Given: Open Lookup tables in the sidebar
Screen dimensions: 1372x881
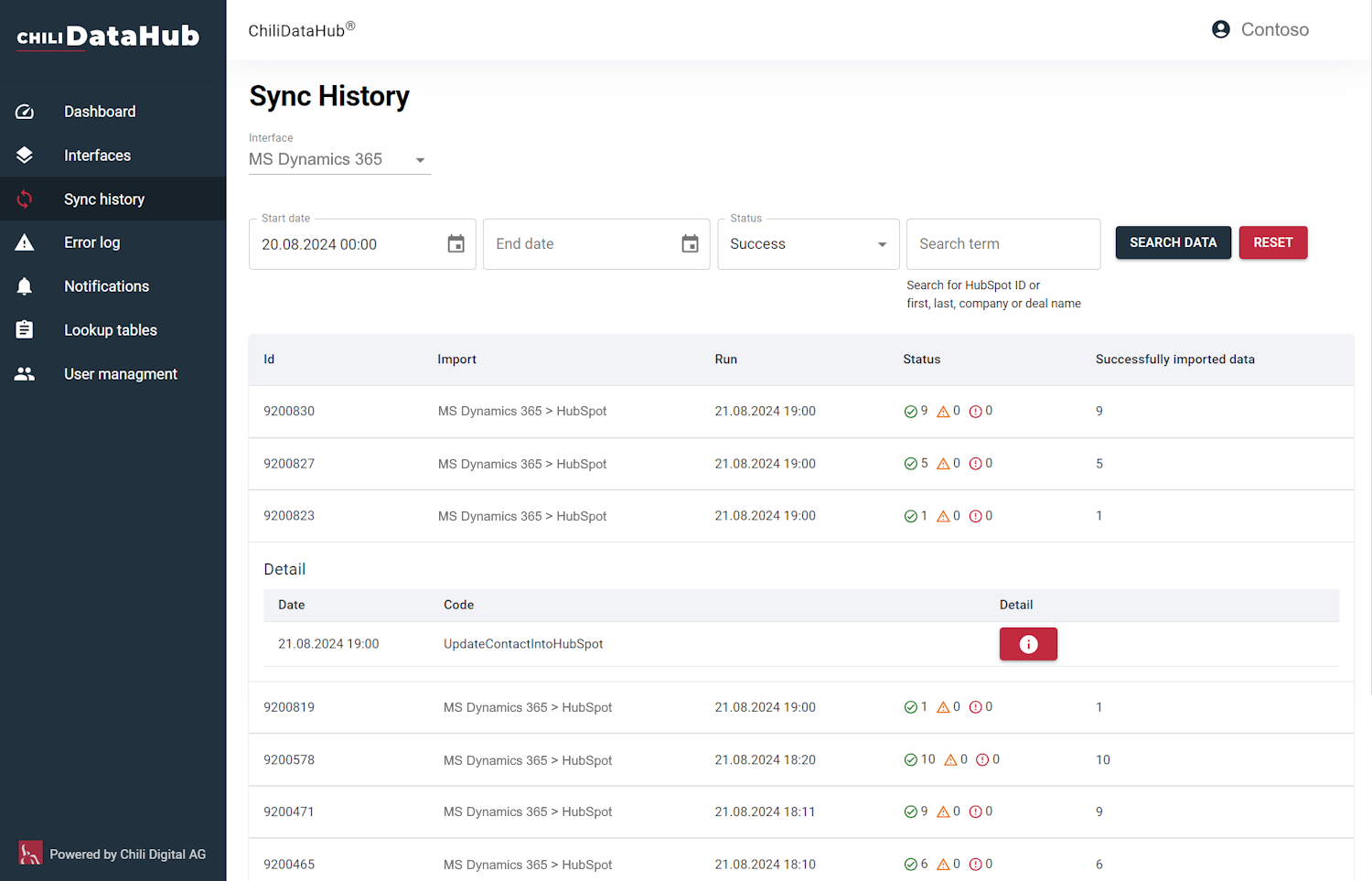Looking at the screenshot, I should (x=113, y=330).
